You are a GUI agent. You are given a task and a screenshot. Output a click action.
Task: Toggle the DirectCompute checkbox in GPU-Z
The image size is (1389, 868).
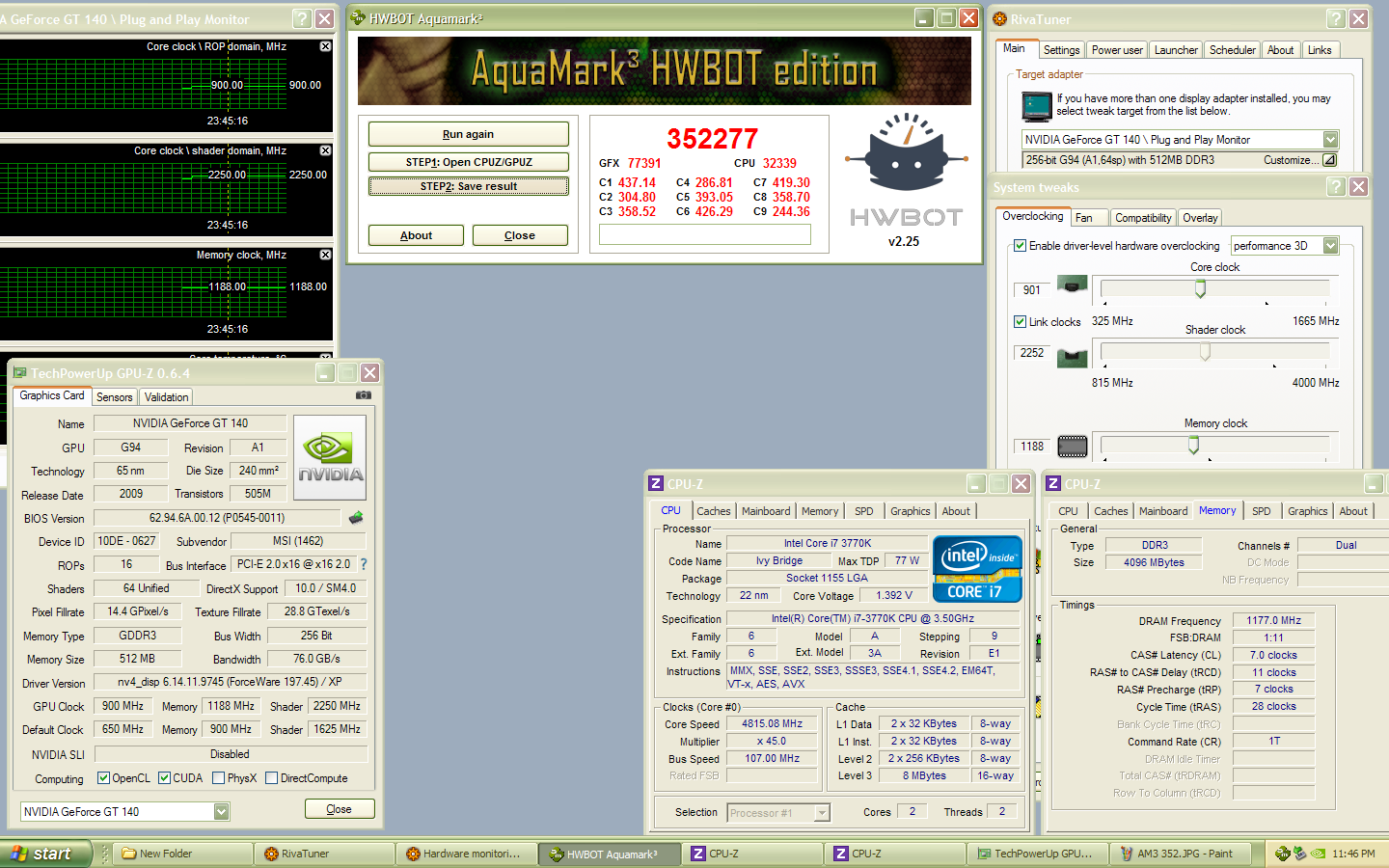click(x=271, y=778)
